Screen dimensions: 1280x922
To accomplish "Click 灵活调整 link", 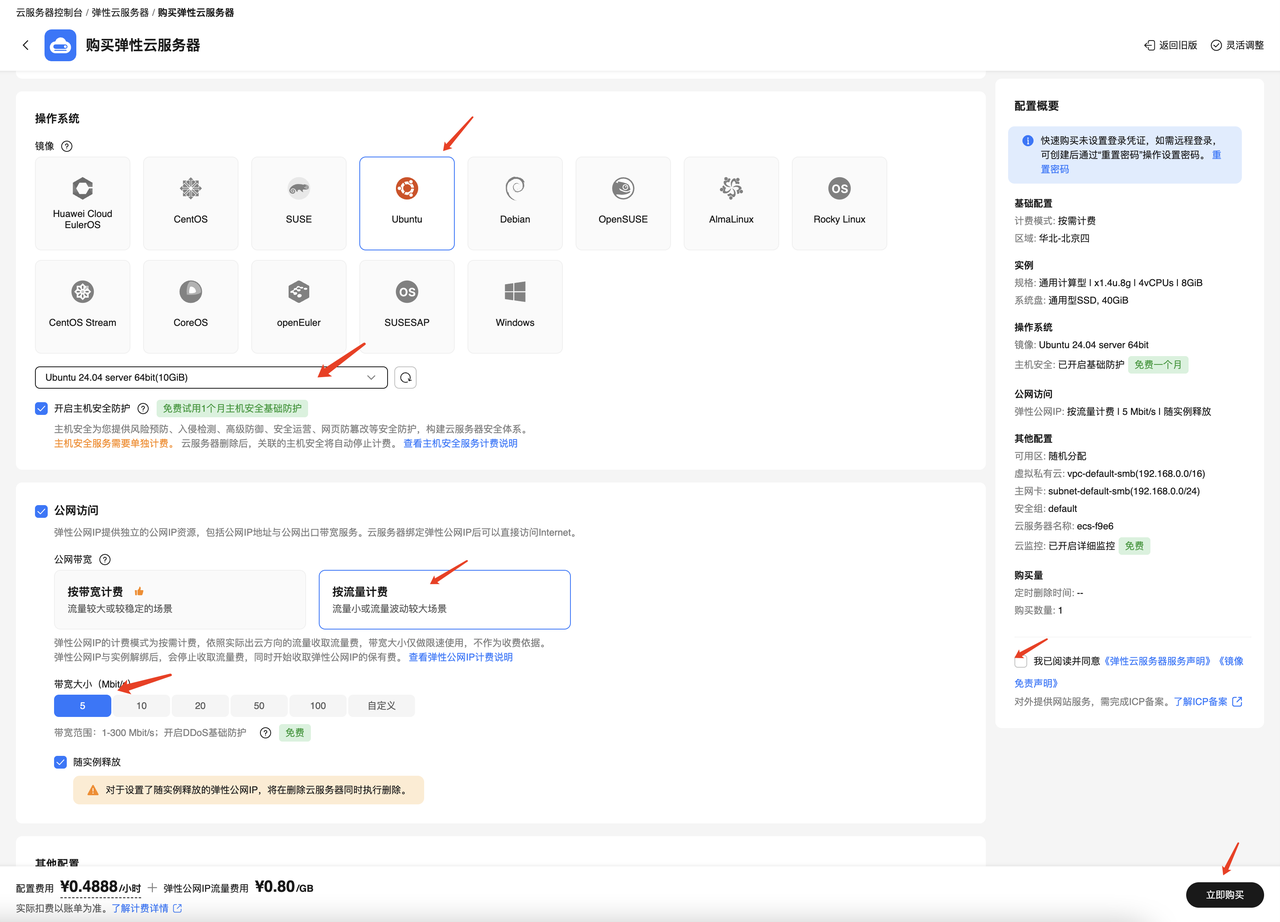I will [x=1245, y=46].
